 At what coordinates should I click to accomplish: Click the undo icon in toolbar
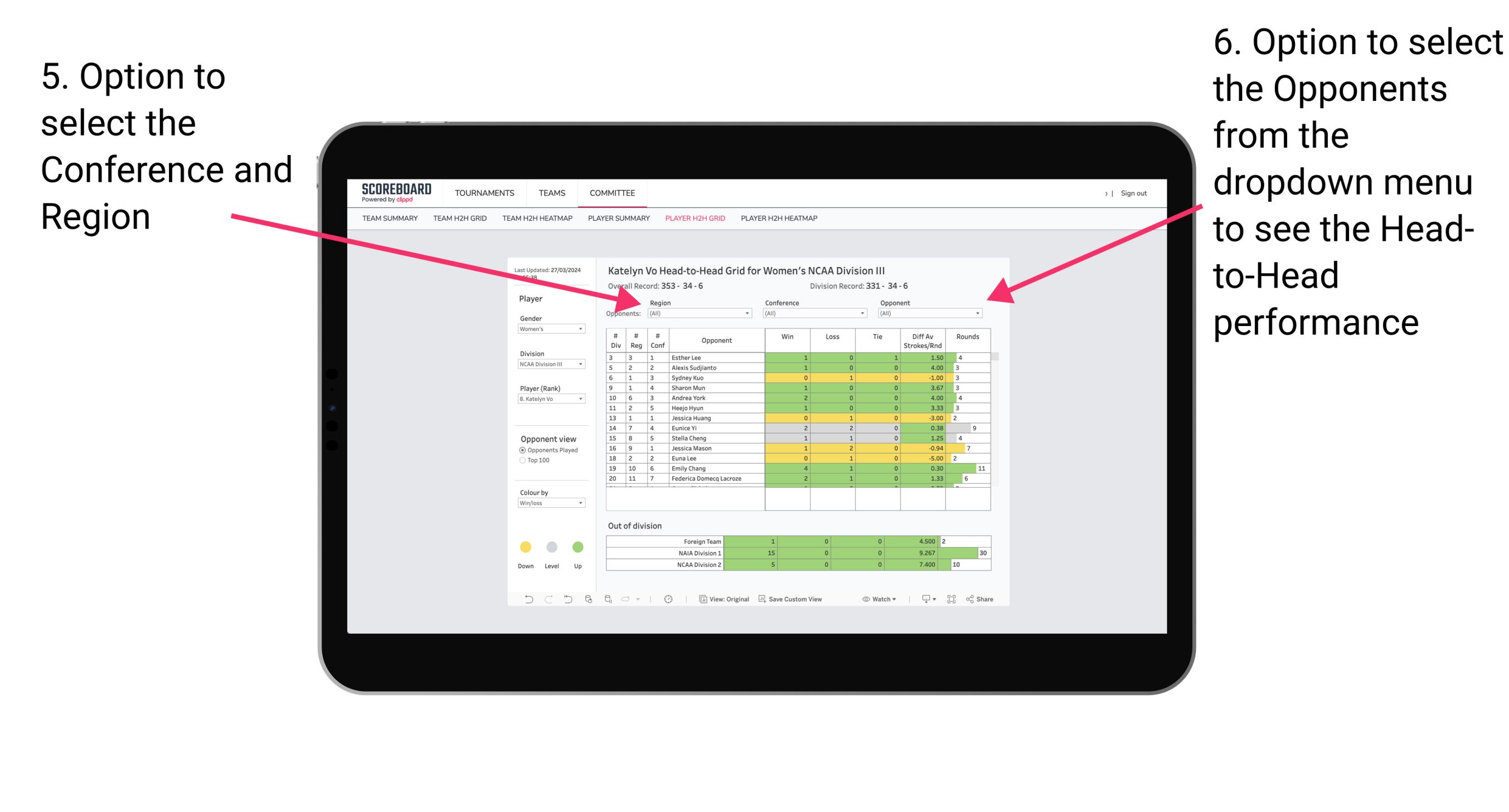coord(524,600)
